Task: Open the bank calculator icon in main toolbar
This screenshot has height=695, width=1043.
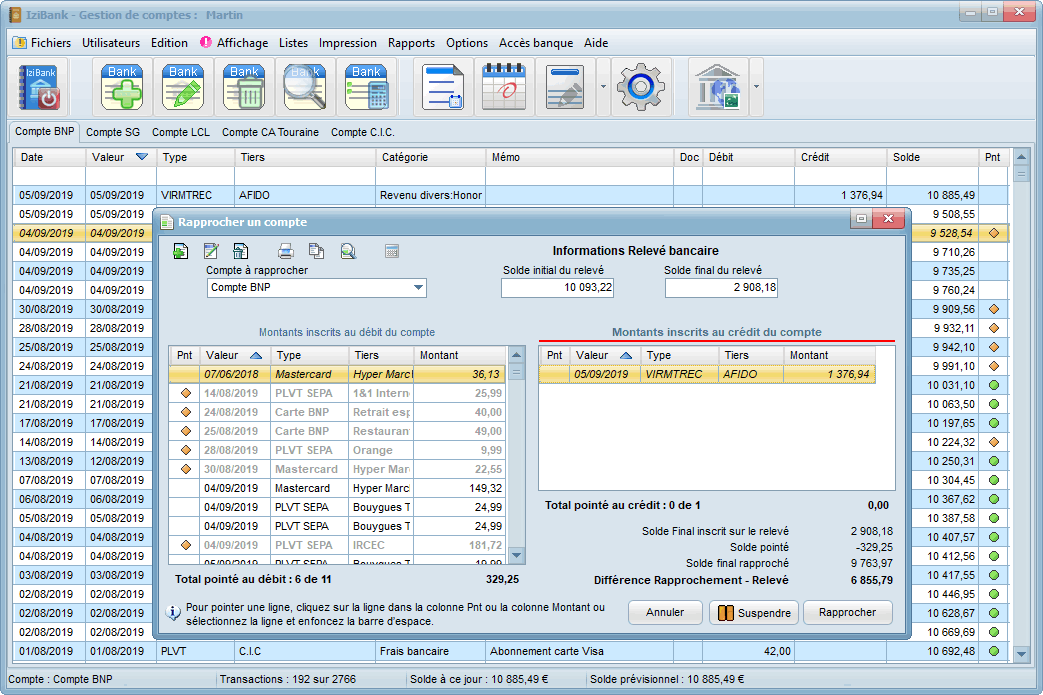Action: [367, 87]
